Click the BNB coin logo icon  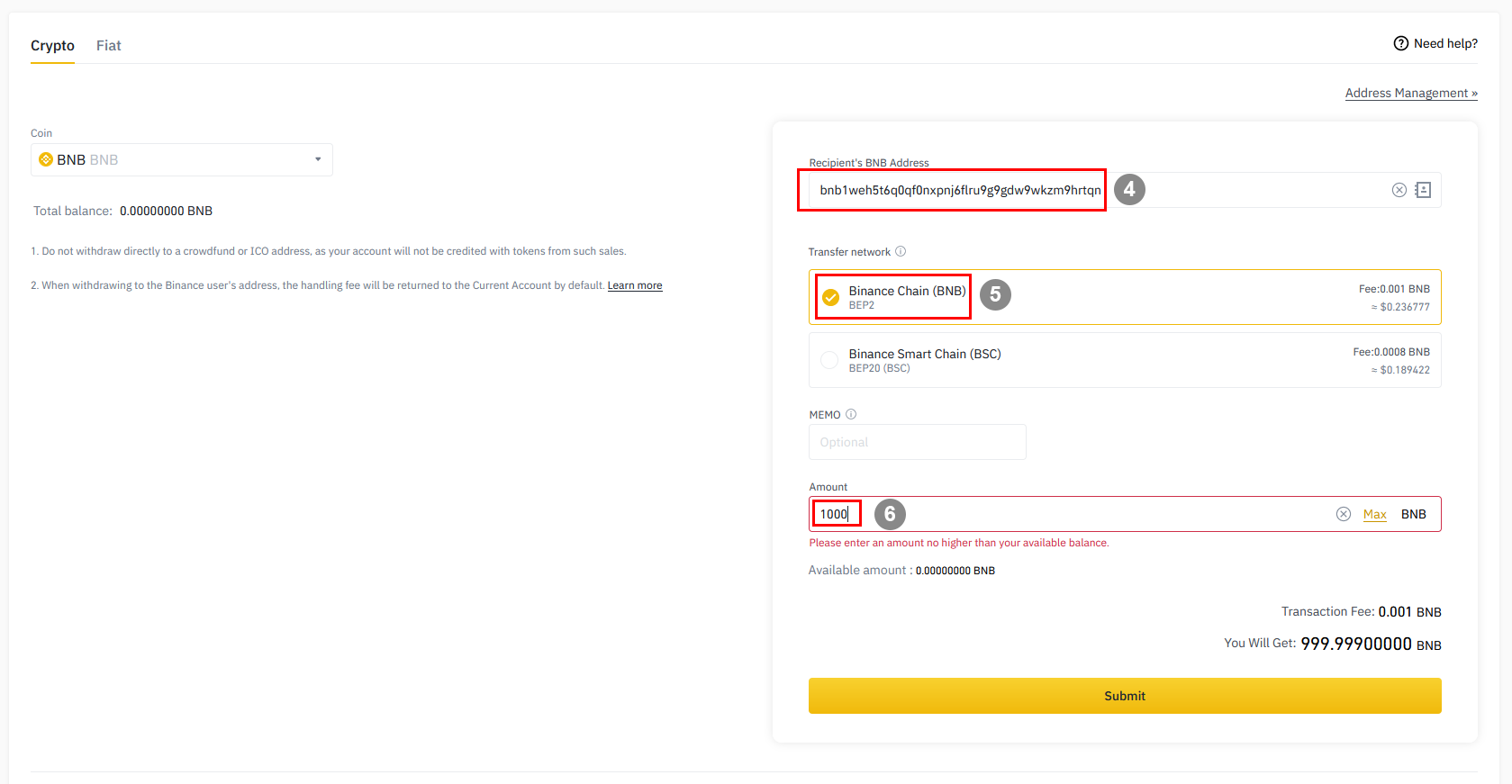click(x=46, y=160)
